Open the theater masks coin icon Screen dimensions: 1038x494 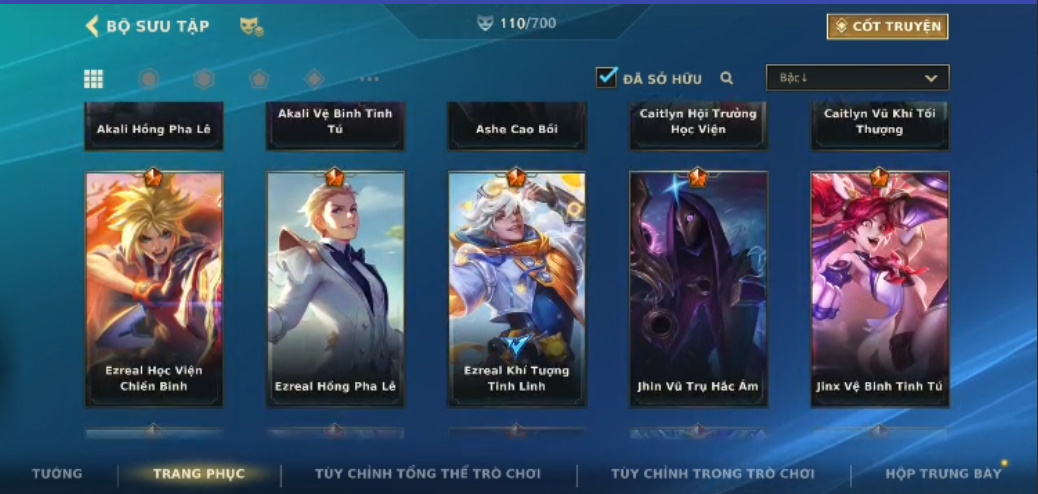coord(251,26)
